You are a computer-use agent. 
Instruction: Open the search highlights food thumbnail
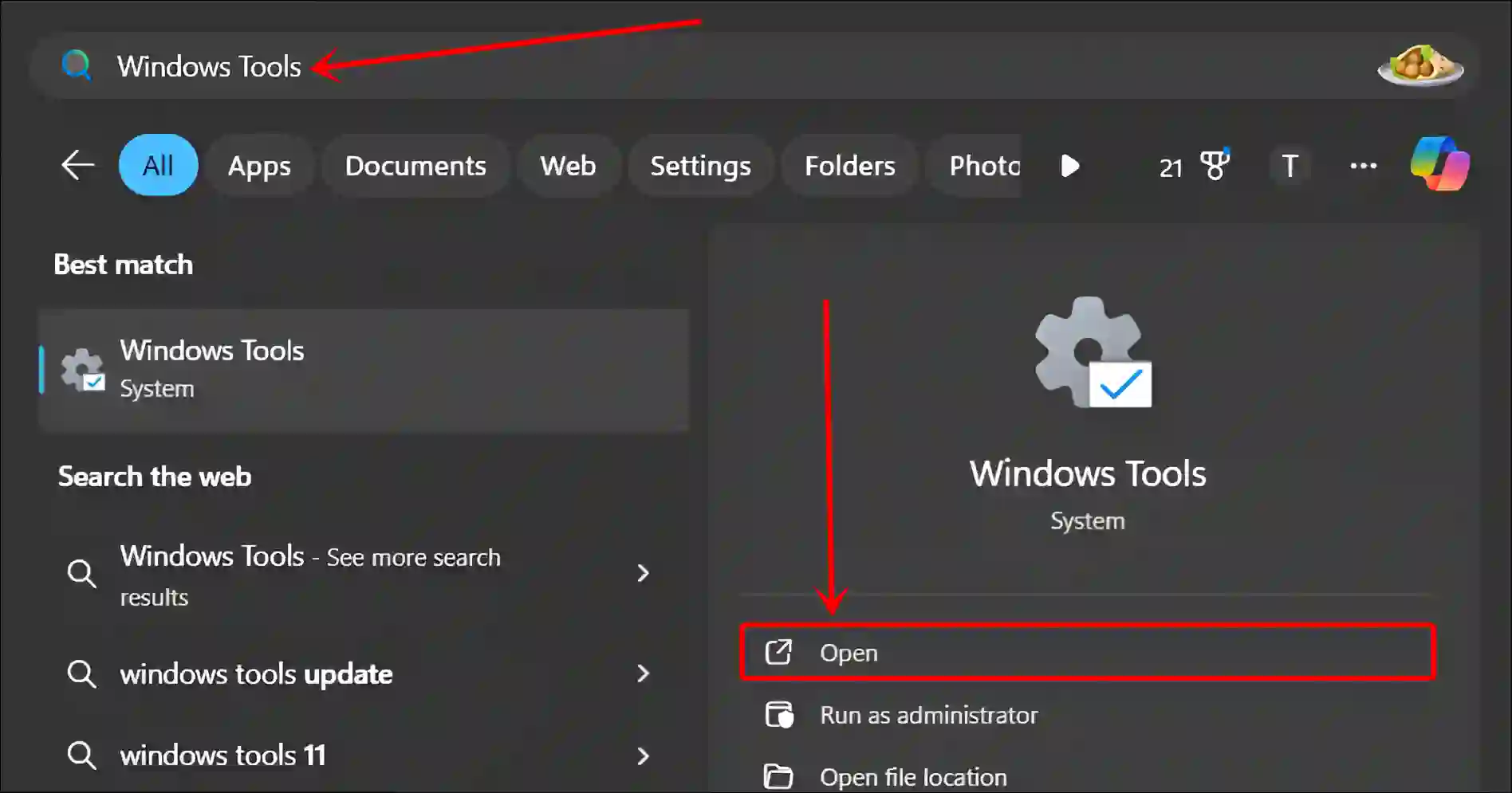1420,65
